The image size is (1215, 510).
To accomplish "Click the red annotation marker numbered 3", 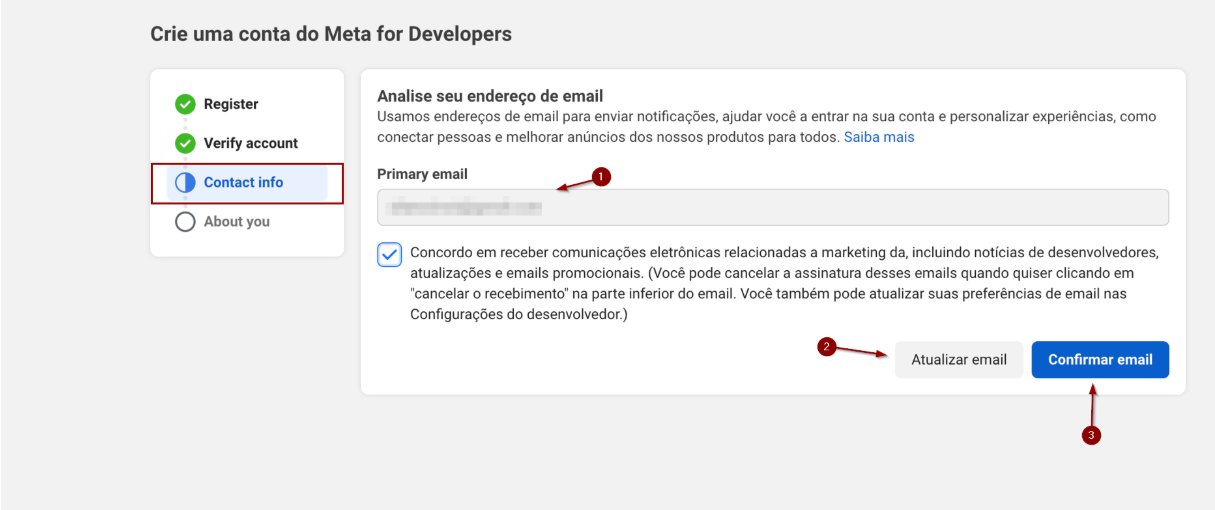I will click(x=1092, y=435).
